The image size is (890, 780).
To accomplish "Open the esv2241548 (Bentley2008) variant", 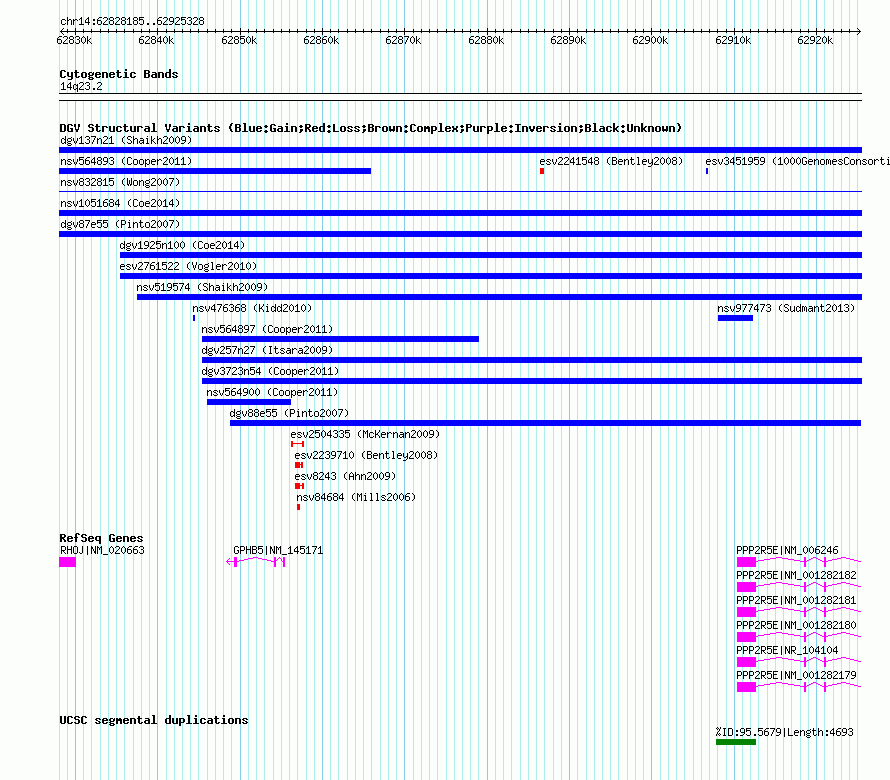I will click(x=611, y=161).
